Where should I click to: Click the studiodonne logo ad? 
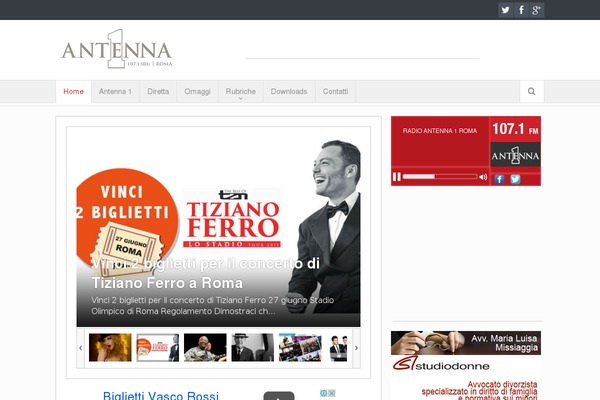click(441, 364)
